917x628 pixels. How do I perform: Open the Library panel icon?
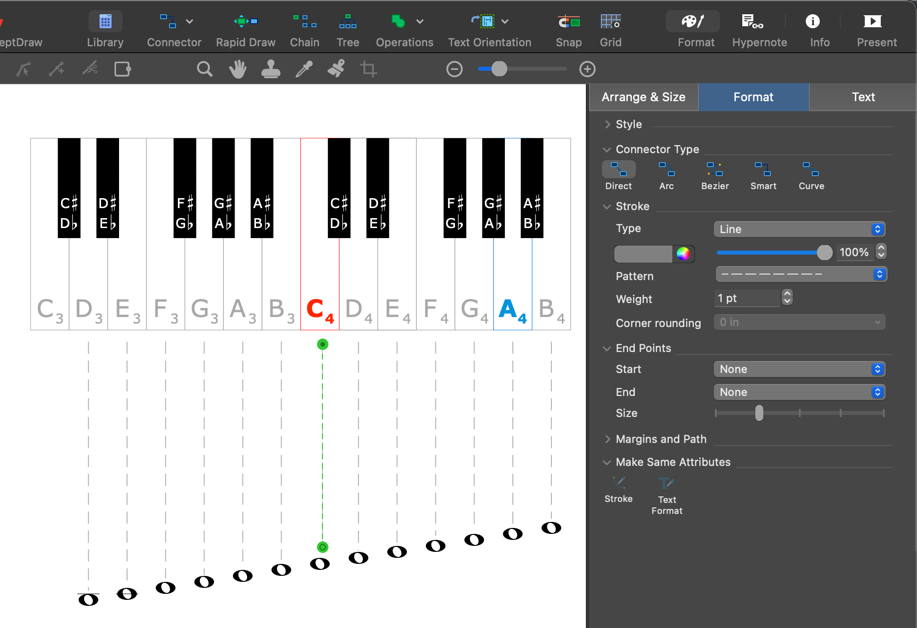(105, 22)
